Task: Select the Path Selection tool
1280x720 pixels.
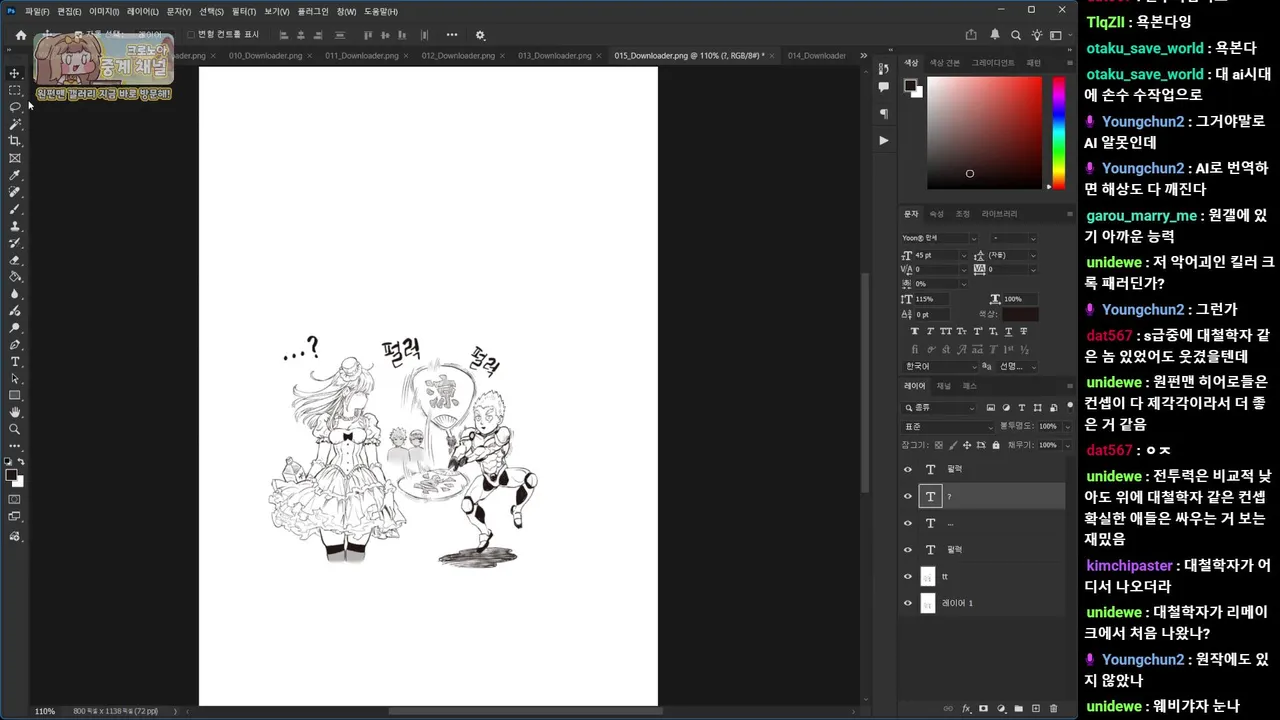Action: (14, 378)
